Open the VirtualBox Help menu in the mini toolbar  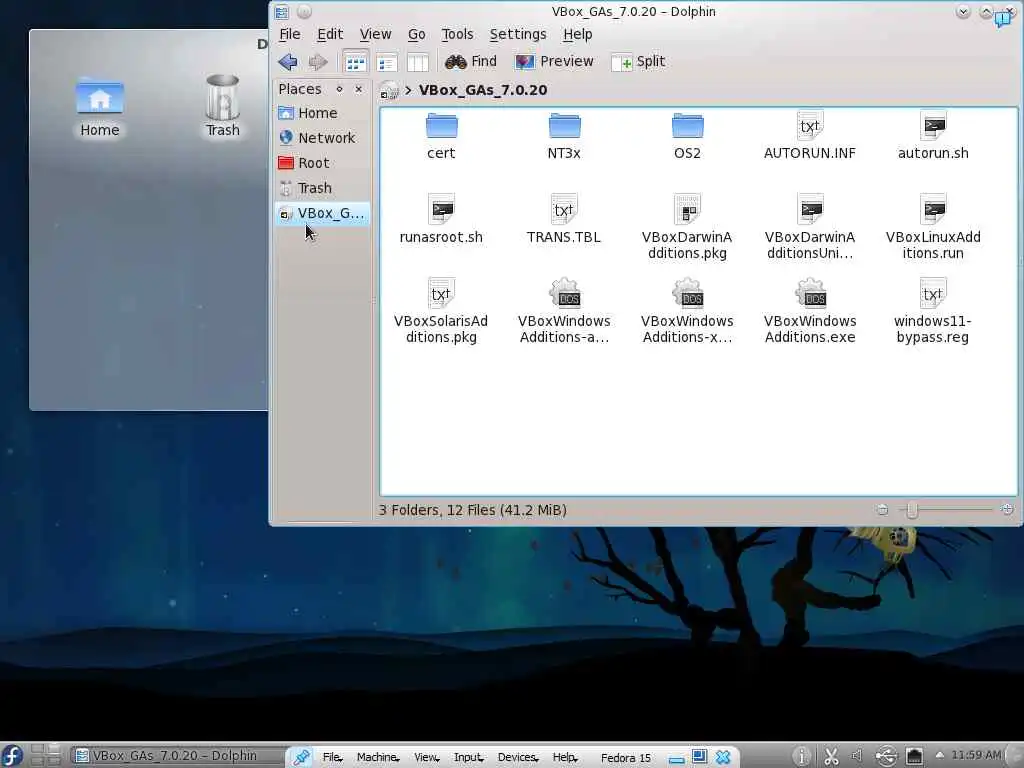coord(565,758)
